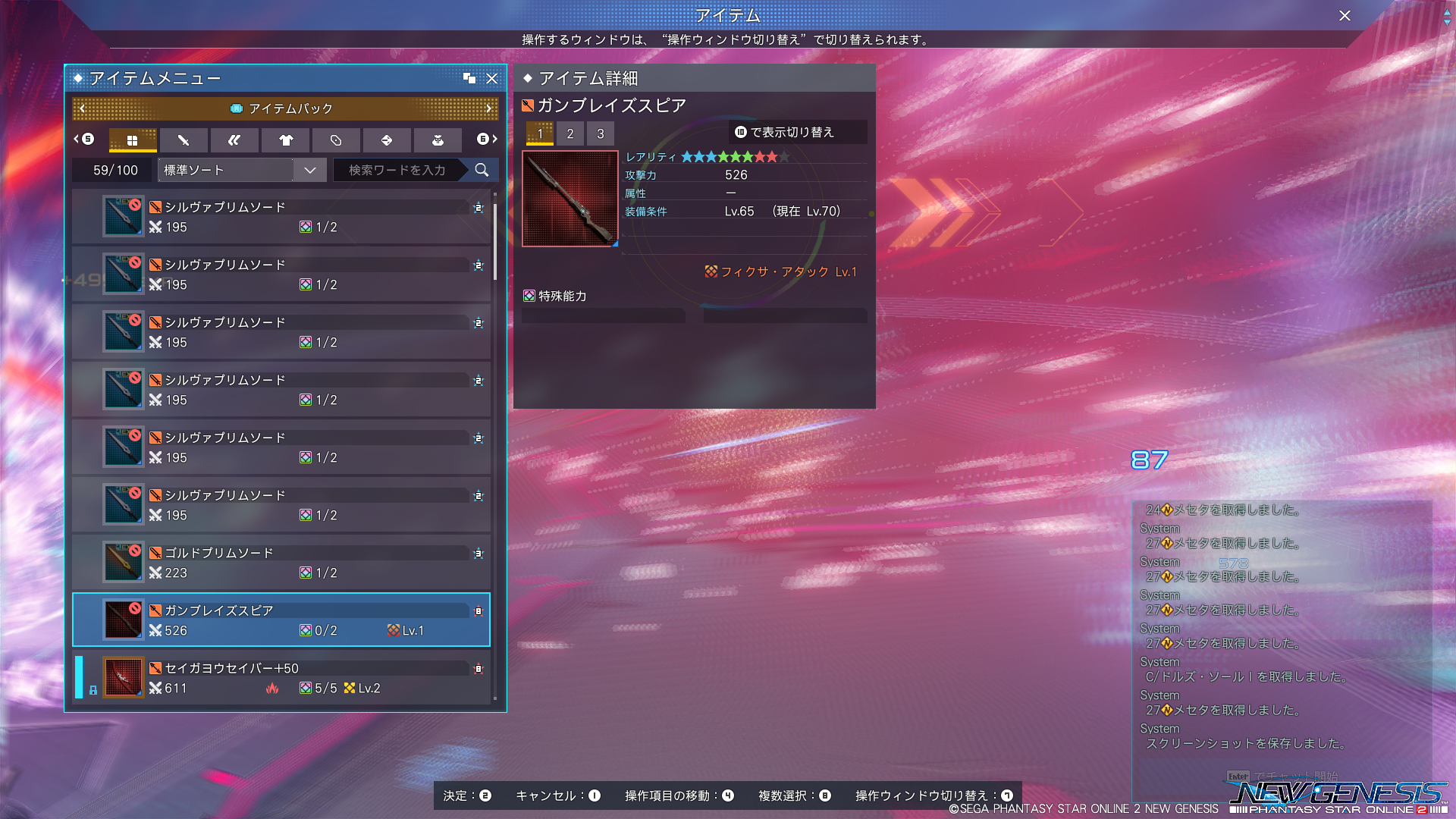Select the diamond arrow category tab
The image size is (1456, 819).
(387, 140)
